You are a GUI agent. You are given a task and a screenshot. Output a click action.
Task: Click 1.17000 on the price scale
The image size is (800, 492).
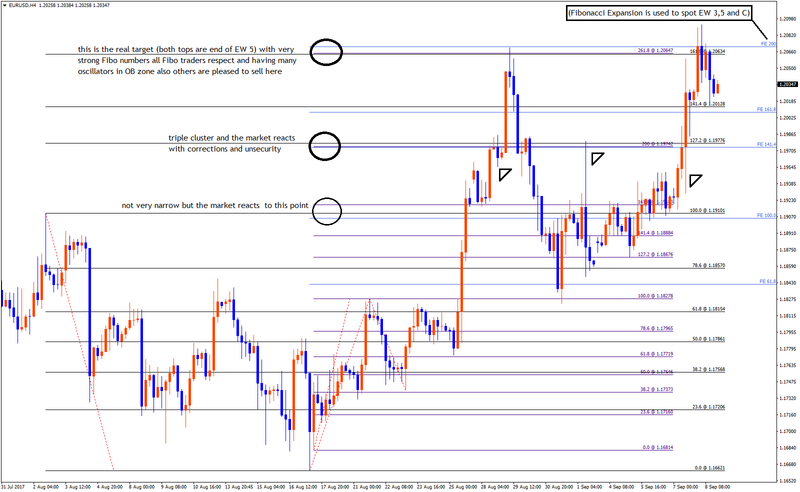(x=788, y=431)
